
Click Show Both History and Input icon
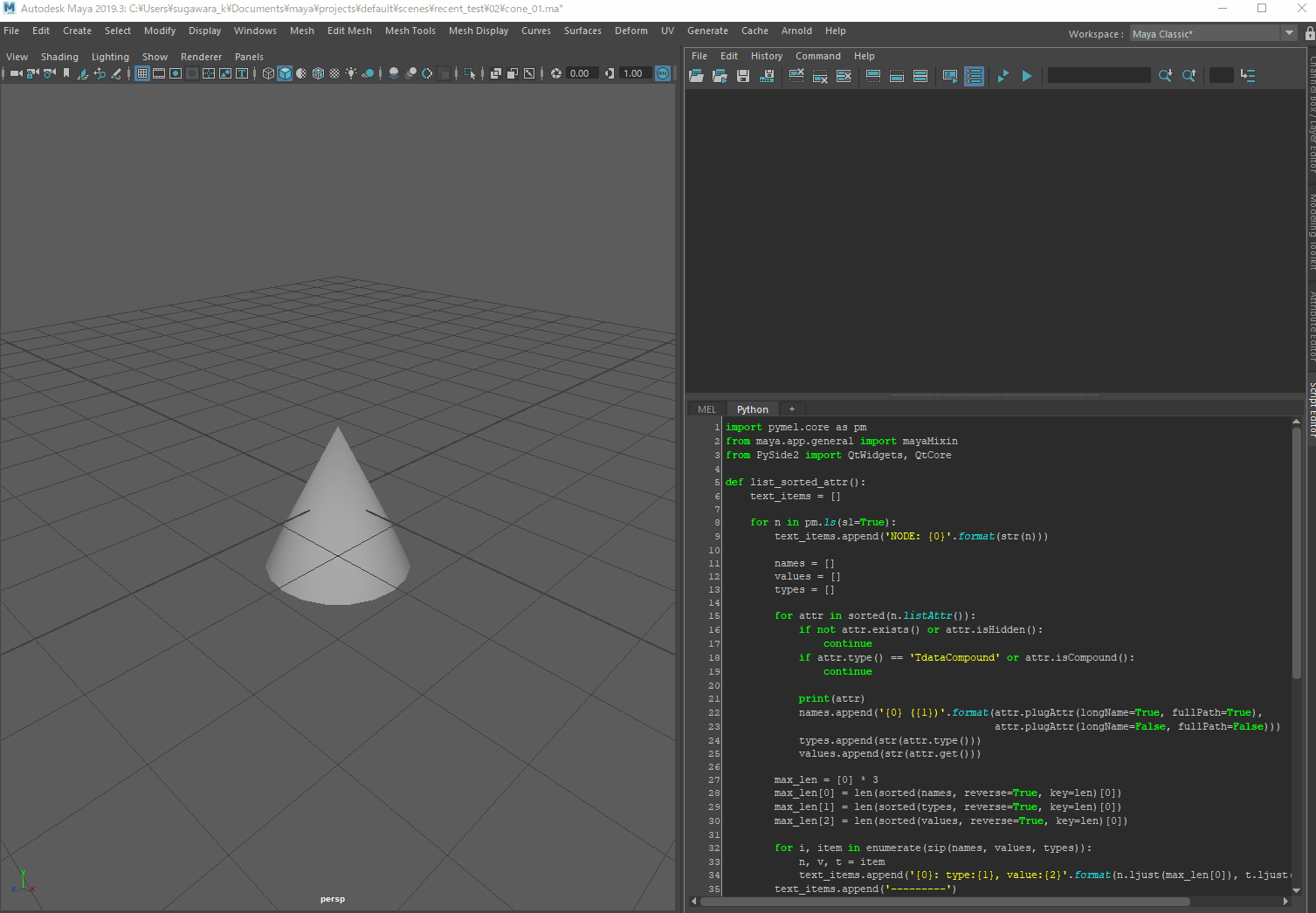point(920,76)
